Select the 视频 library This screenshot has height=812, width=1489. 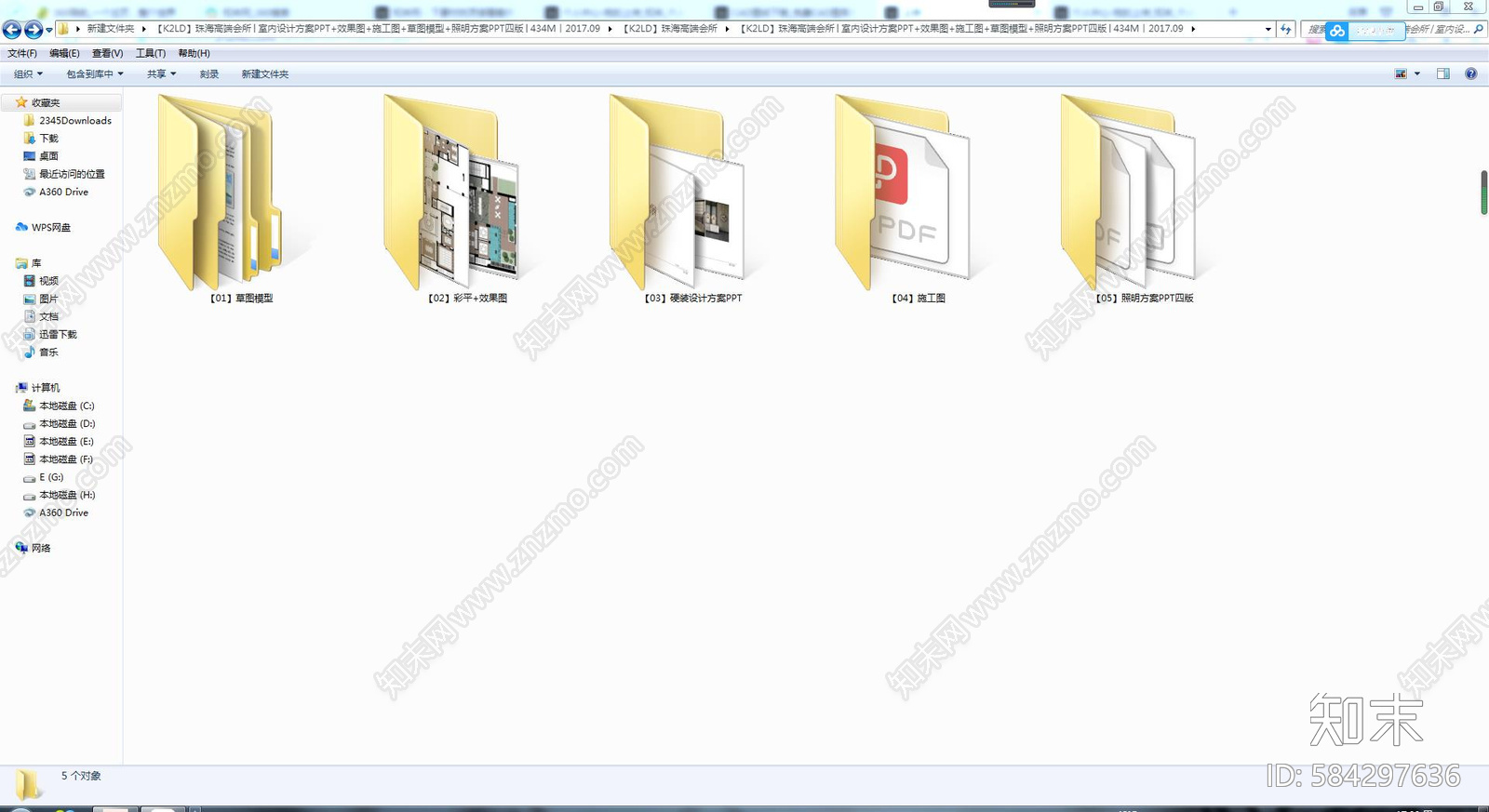[x=41, y=281]
